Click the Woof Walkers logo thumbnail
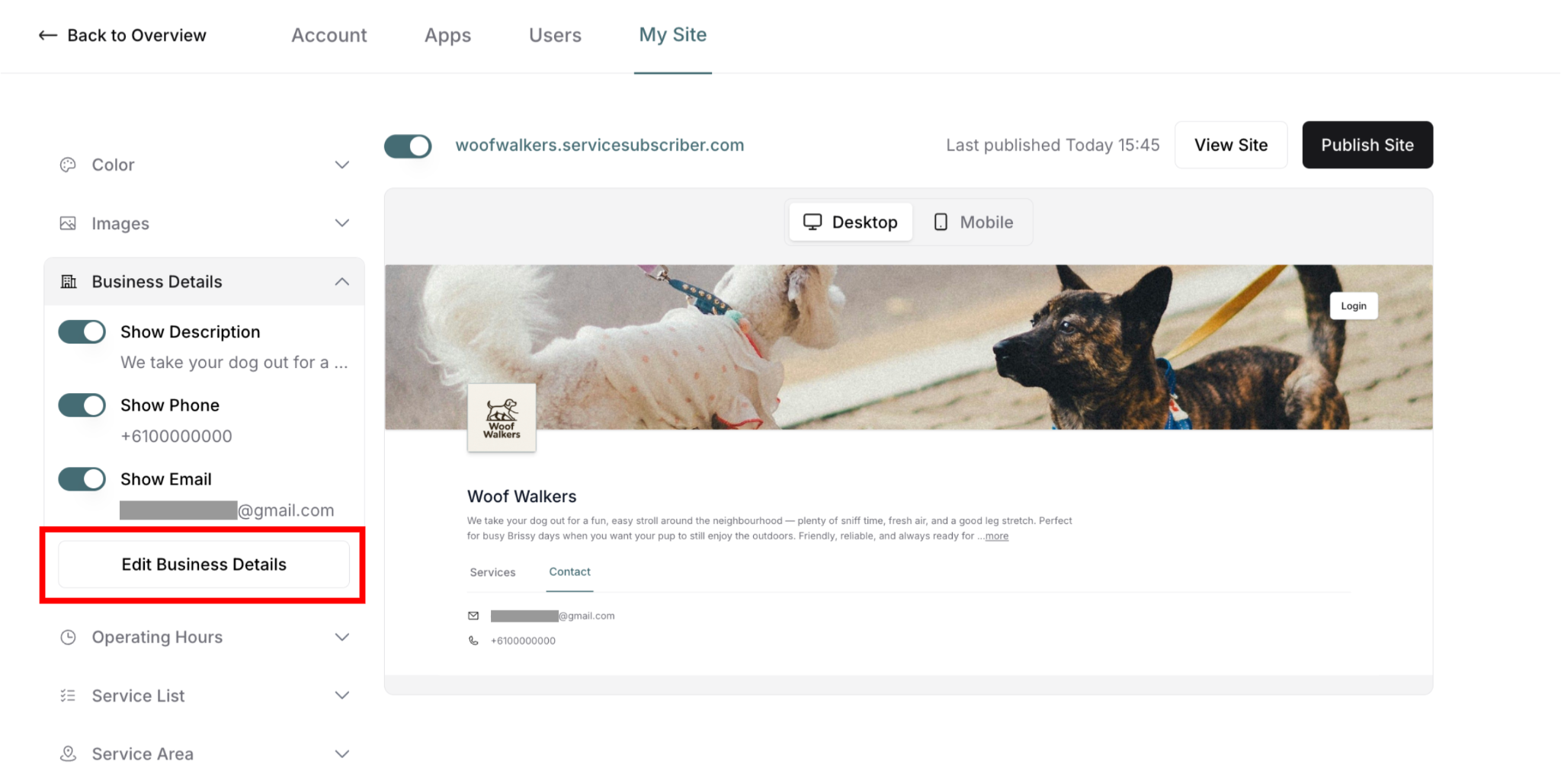 [502, 418]
